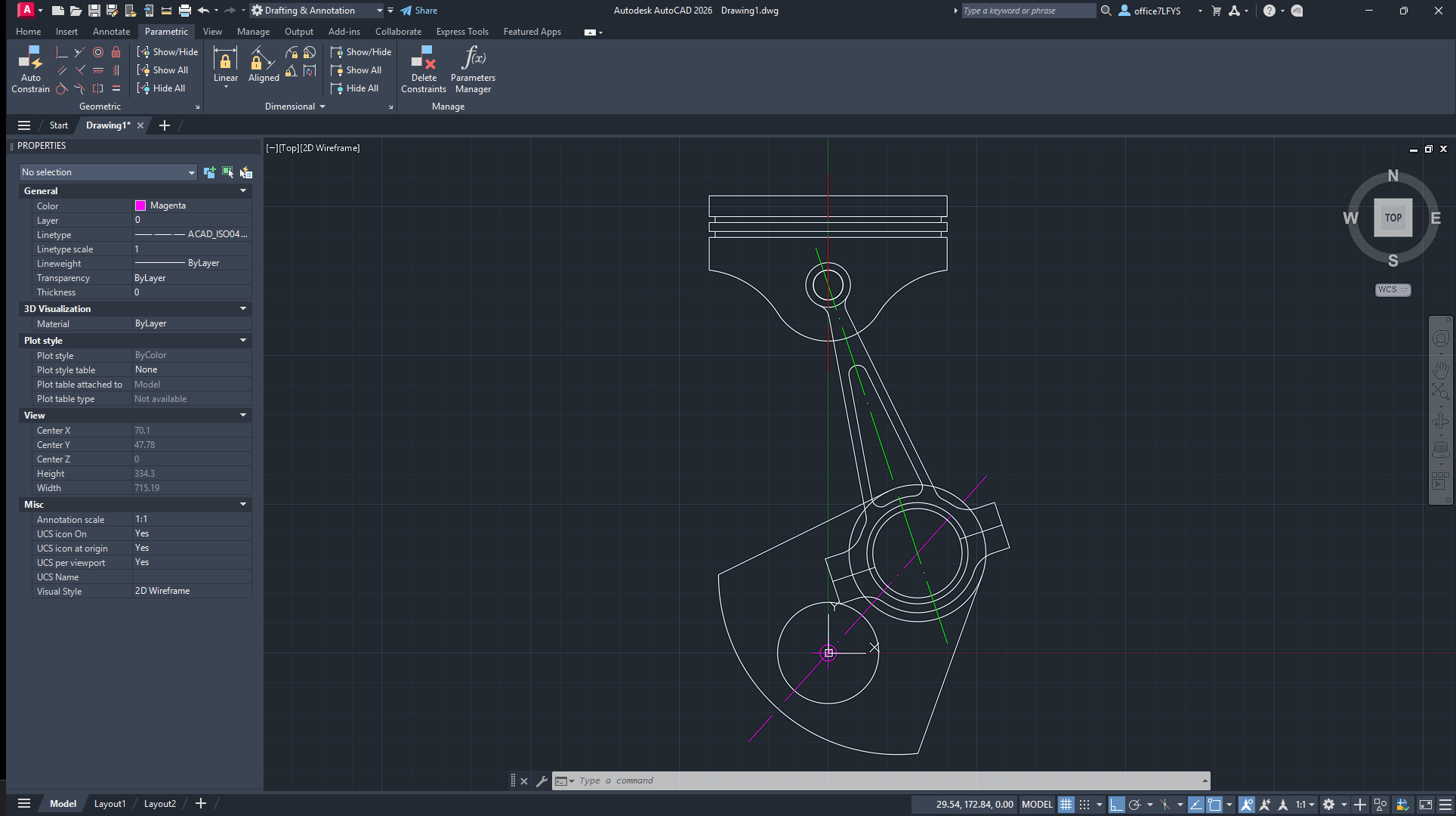Click the MODEL space status bar button

1037,805
